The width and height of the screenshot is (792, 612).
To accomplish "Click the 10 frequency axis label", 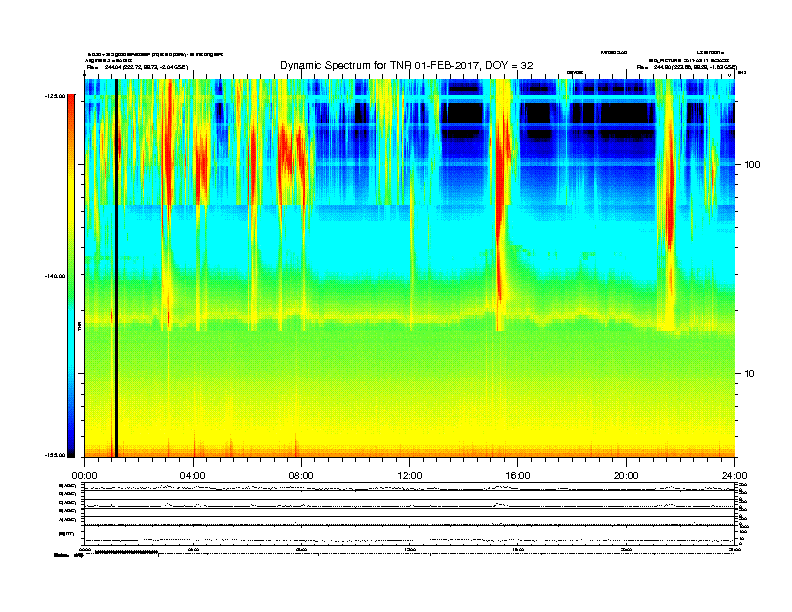I will [x=750, y=374].
